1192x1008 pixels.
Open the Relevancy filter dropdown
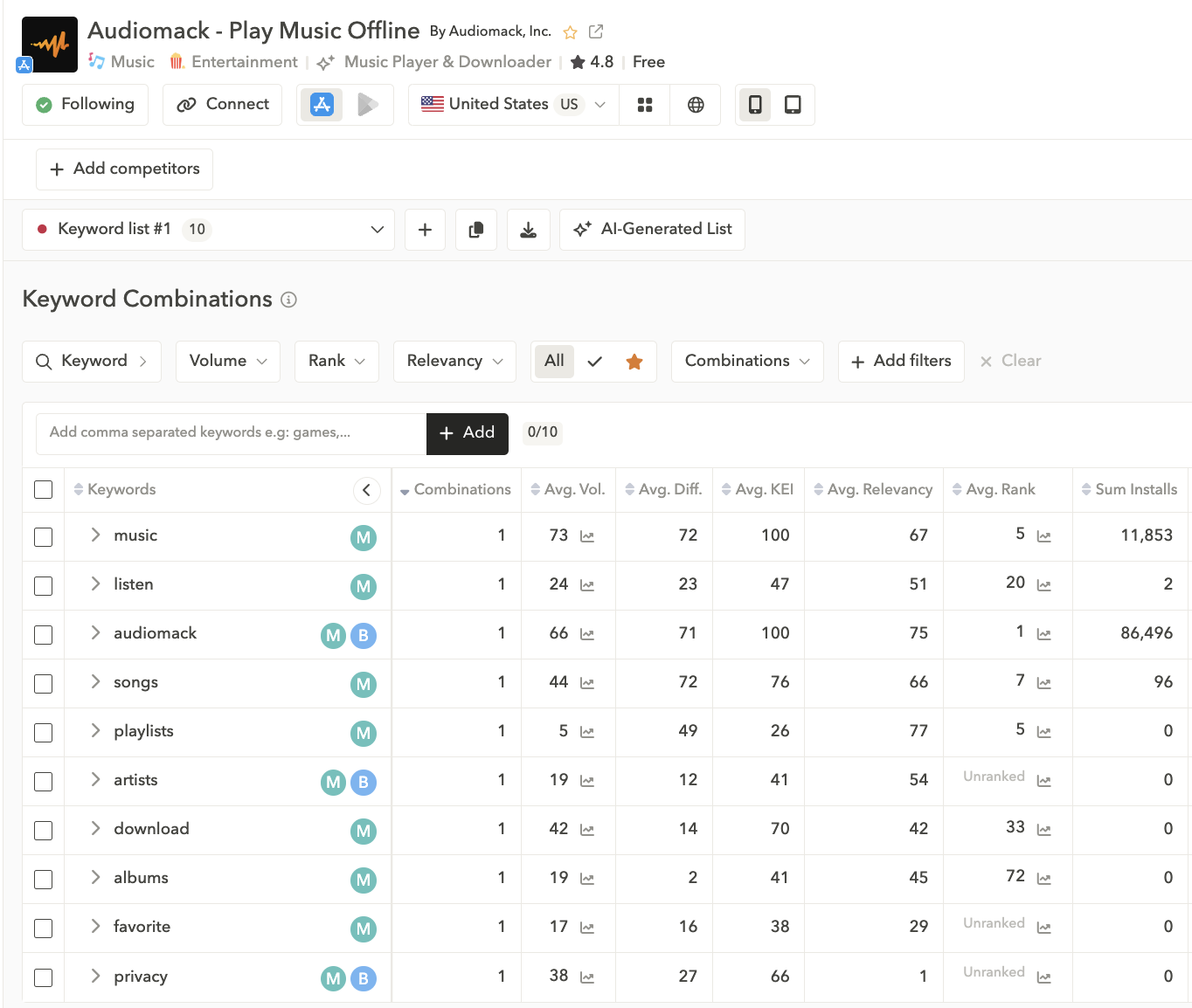[x=454, y=362]
